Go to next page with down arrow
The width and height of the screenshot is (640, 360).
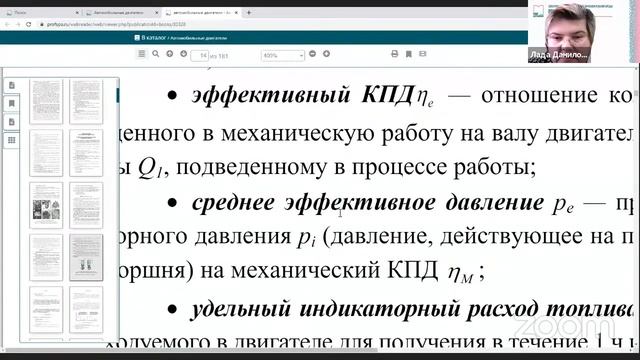click(x=184, y=54)
